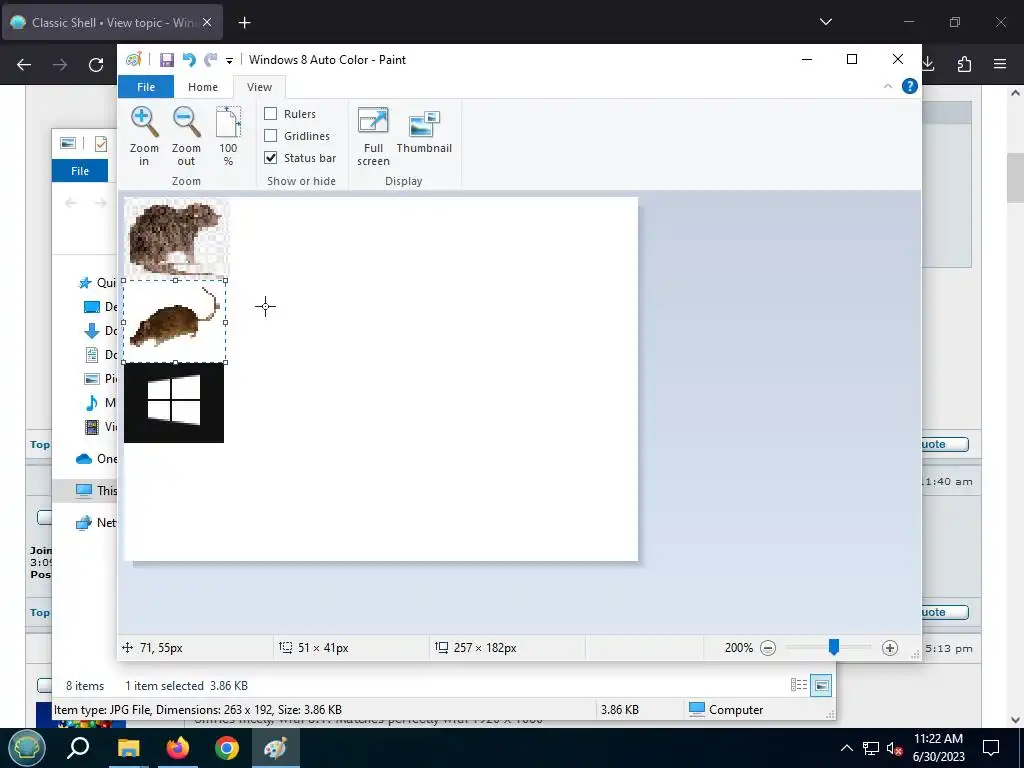Click the lower quote button on forum post
Image resolution: width=1024 pixels, height=768 pixels.
[x=944, y=613]
